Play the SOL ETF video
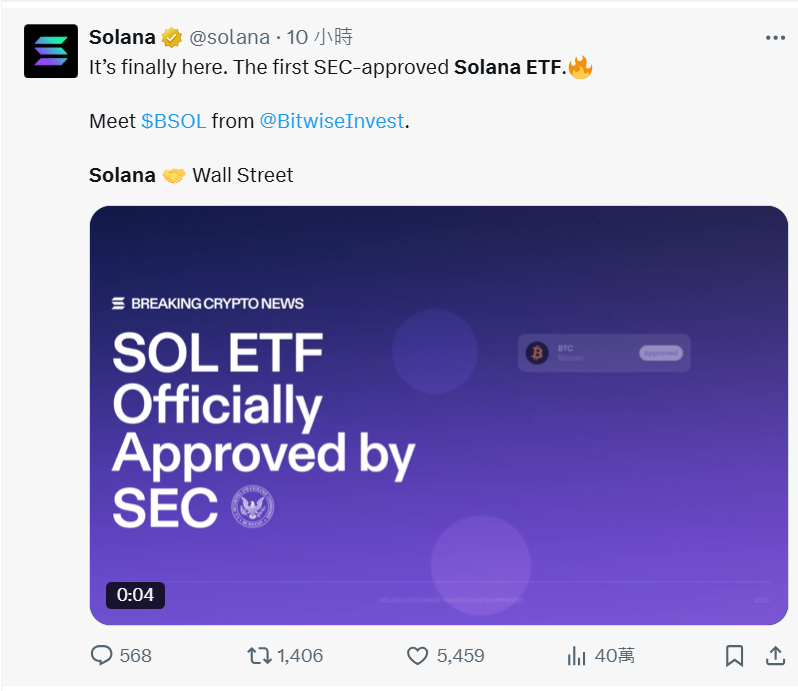Screen dimensions: 798x691 (438, 415)
